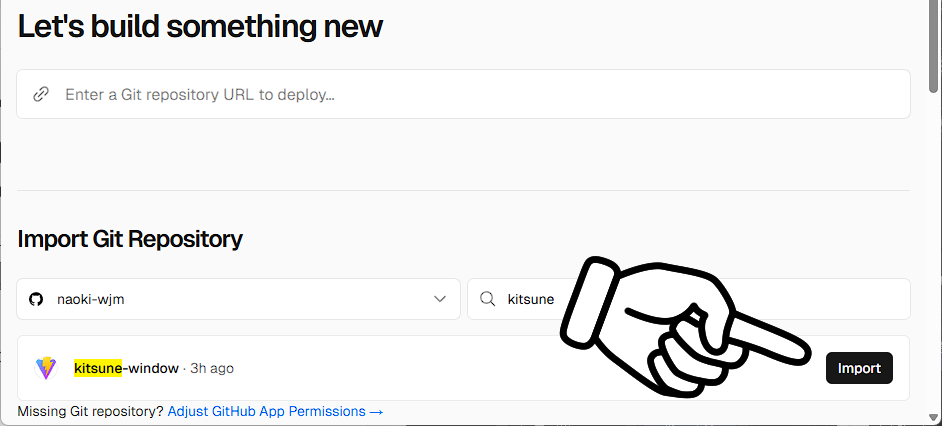Click the GitHub logo in account selector
942x426 pixels.
[x=37, y=299]
